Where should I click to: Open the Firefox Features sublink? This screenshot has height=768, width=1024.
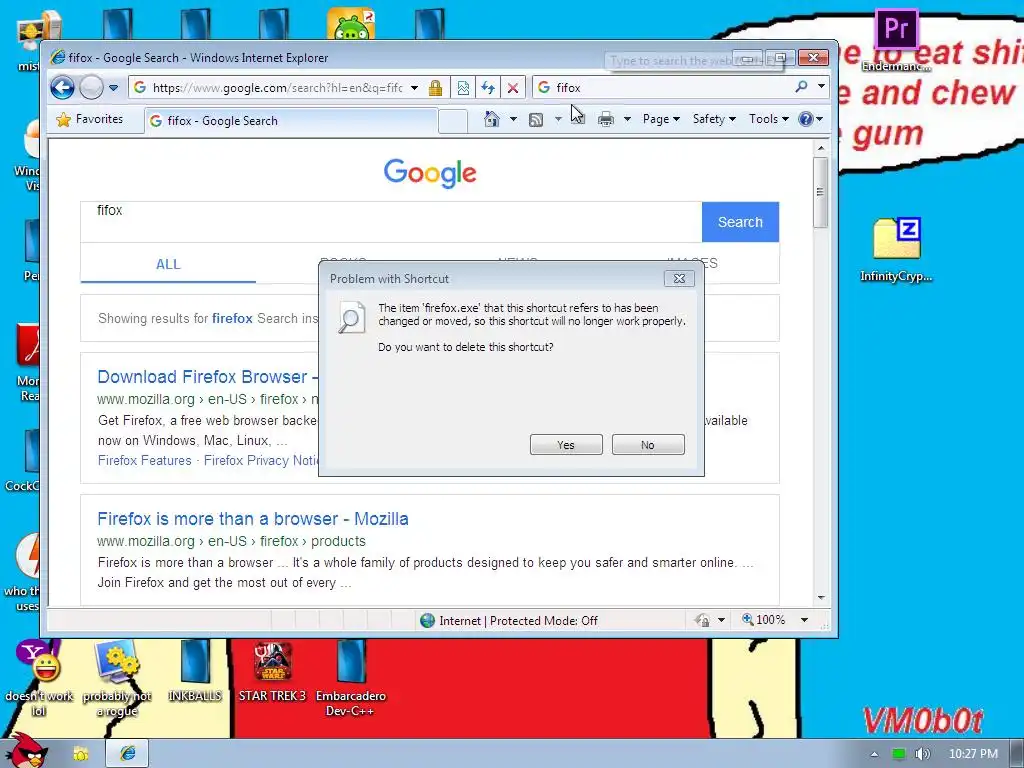point(144,460)
